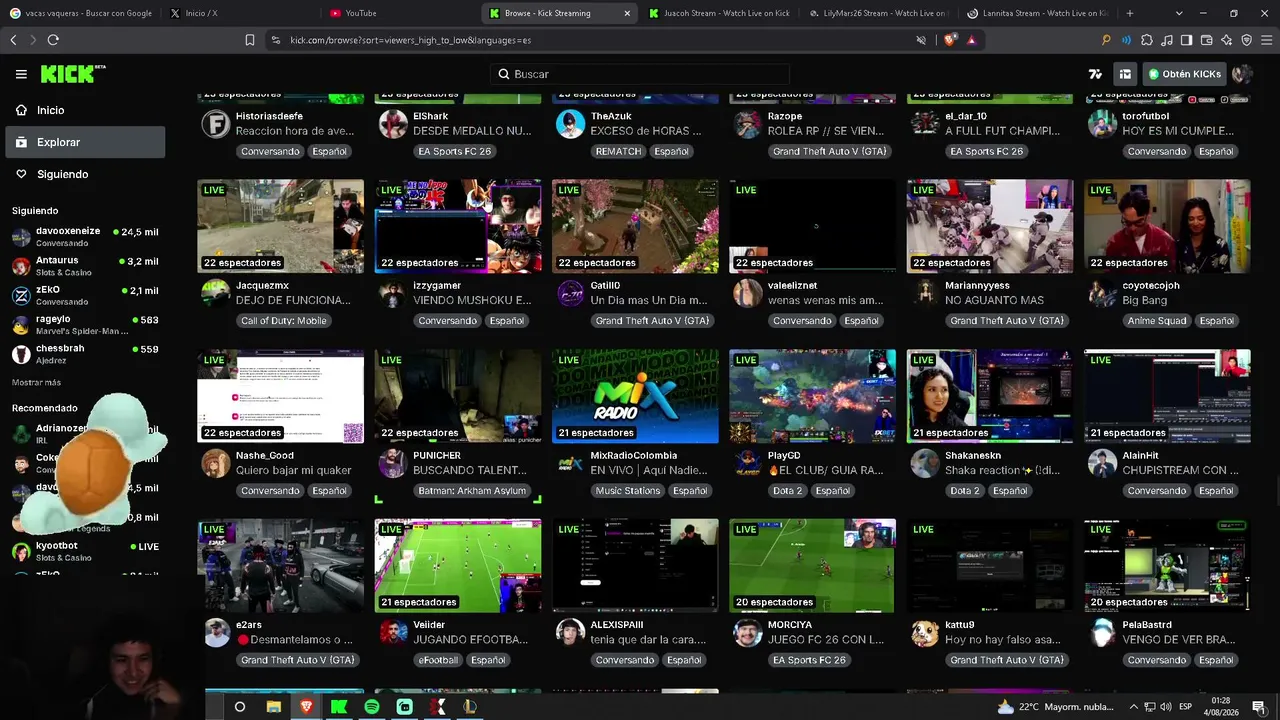The image size is (1280, 720).
Task: Open the Brave VPN shield icon
Action: tap(1246, 40)
